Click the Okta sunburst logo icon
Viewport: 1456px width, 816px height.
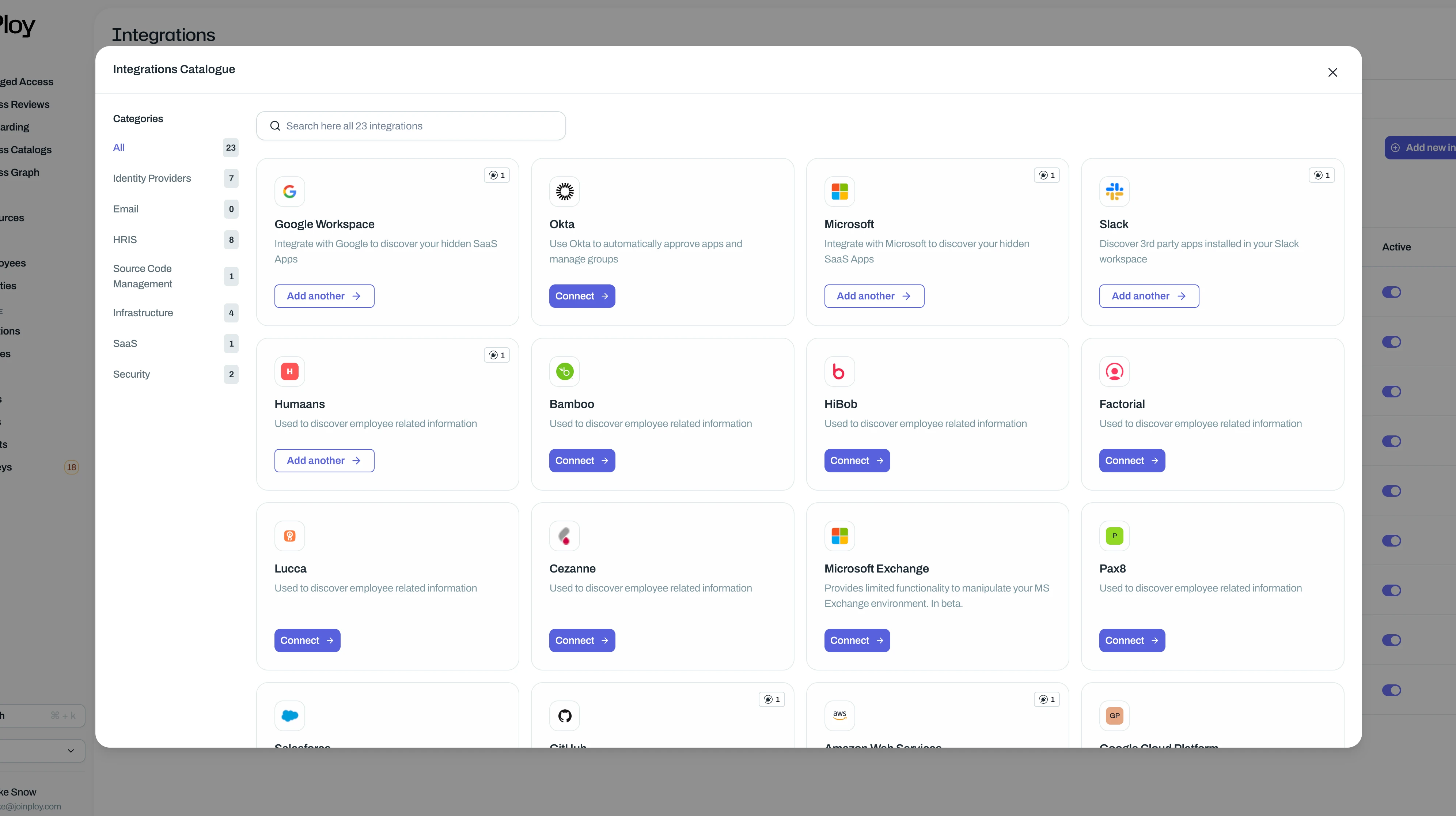tap(564, 192)
